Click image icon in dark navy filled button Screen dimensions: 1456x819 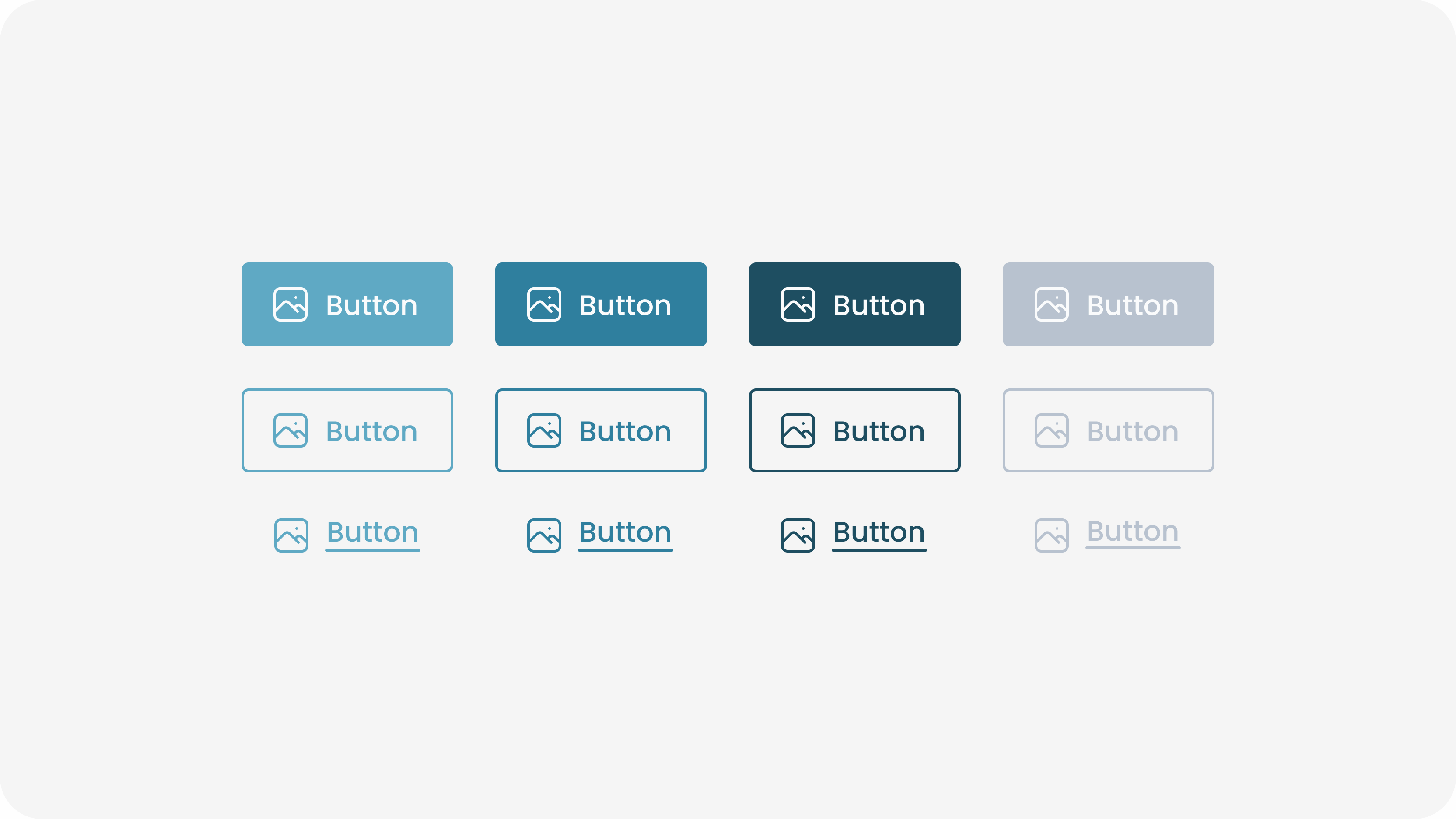tap(798, 304)
